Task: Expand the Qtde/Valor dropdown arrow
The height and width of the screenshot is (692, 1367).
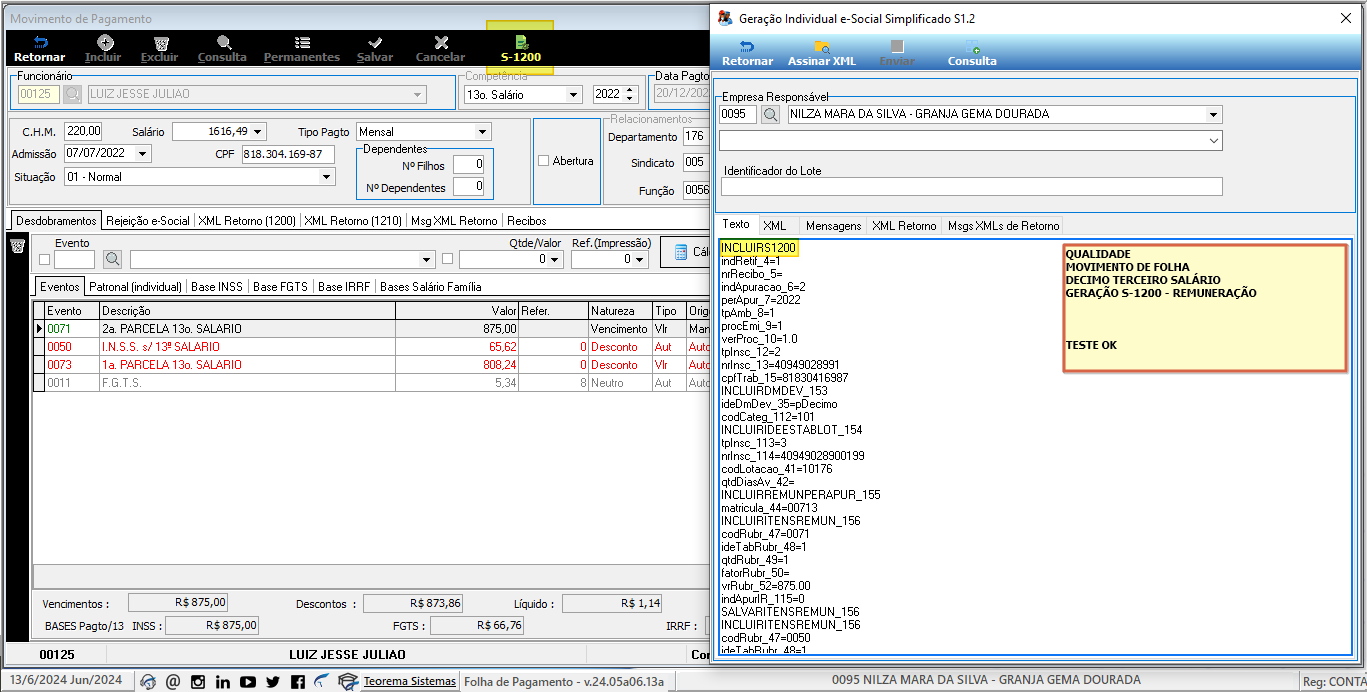Action: point(554,259)
